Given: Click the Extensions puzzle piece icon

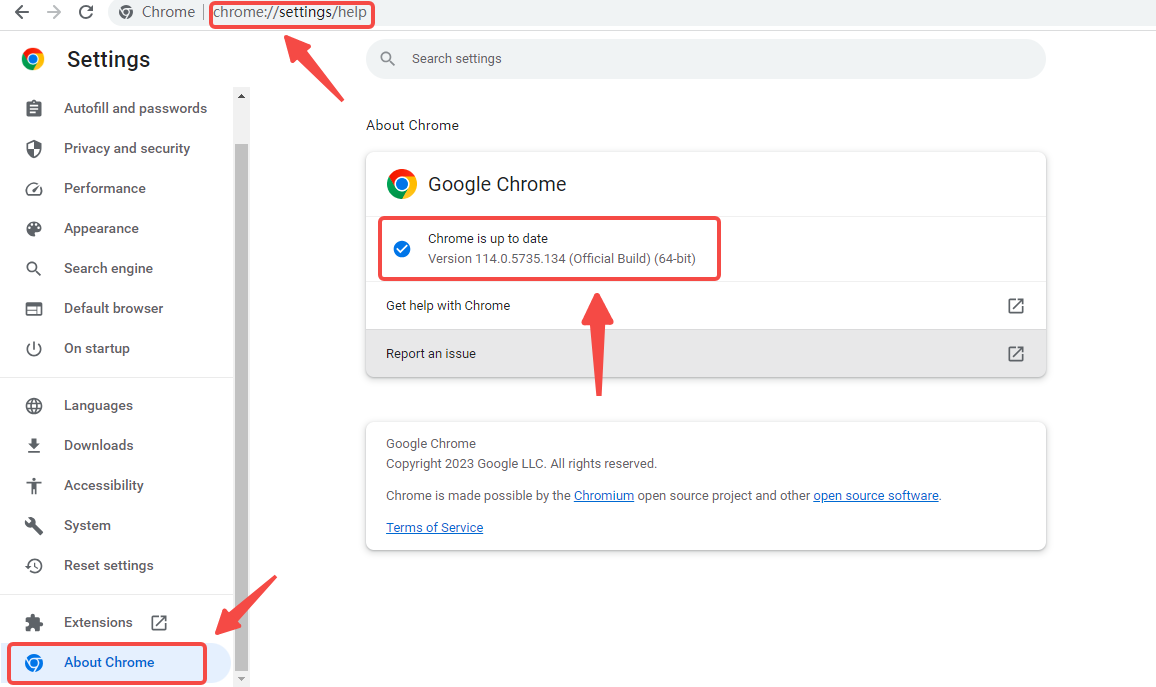Looking at the screenshot, I should pyautogui.click(x=34, y=622).
